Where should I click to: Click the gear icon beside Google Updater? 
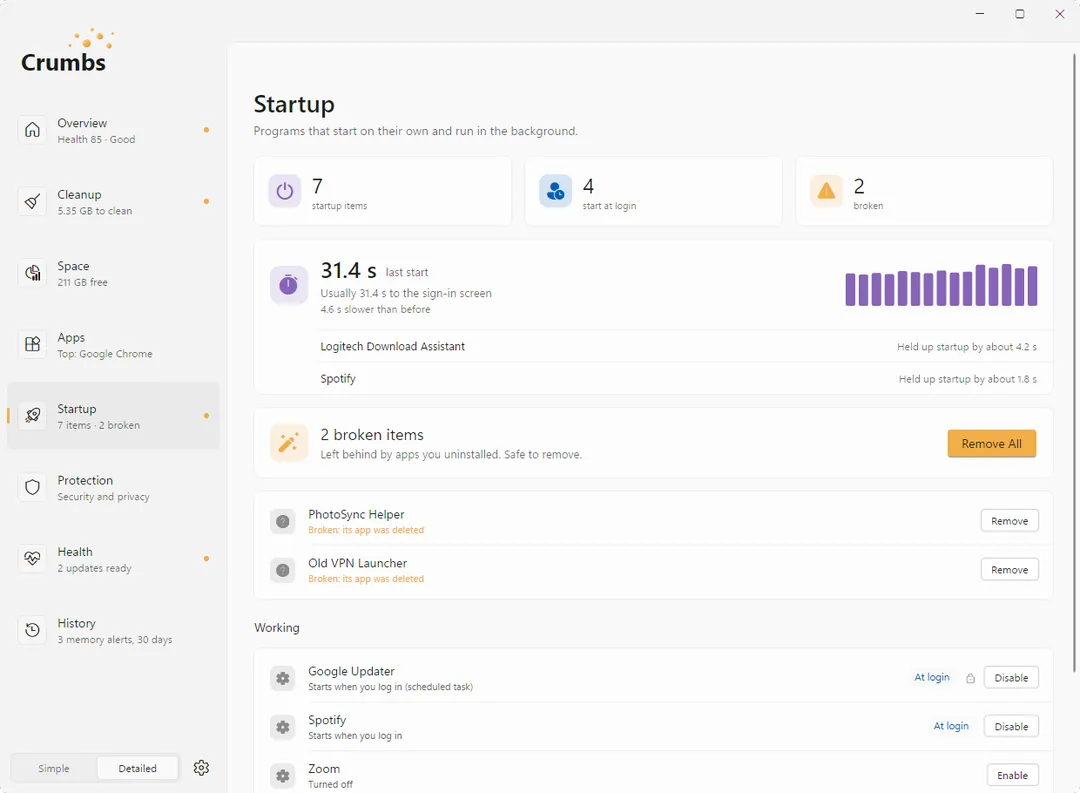282,679
